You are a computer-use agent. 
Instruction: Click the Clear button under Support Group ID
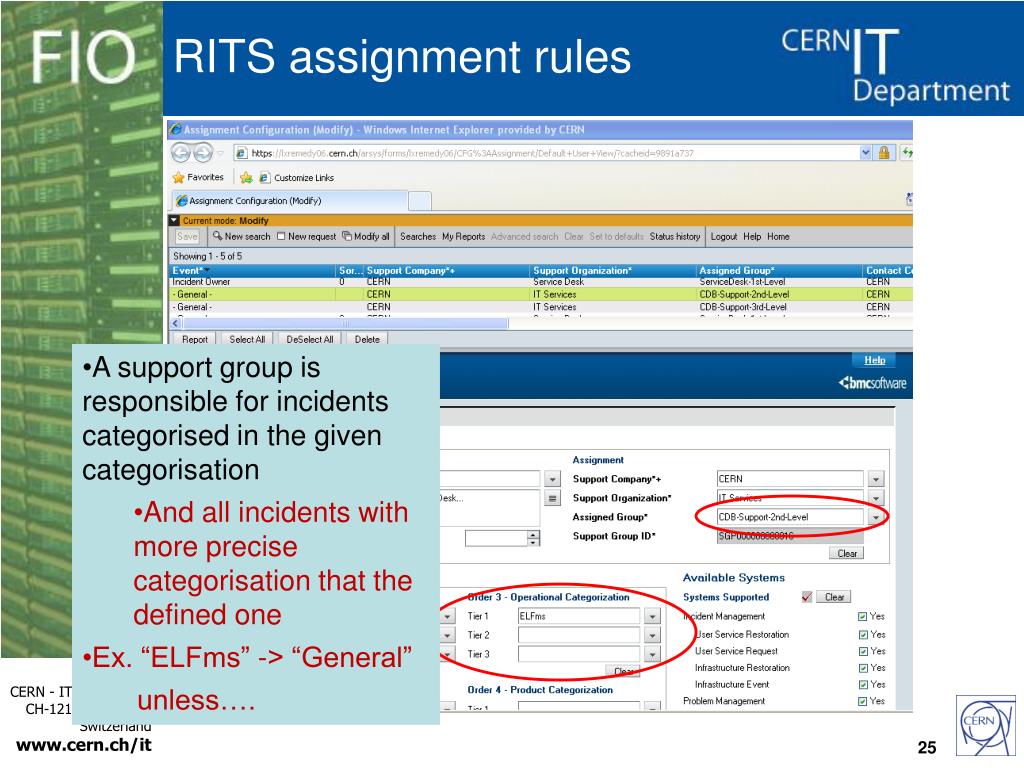pyautogui.click(x=846, y=553)
